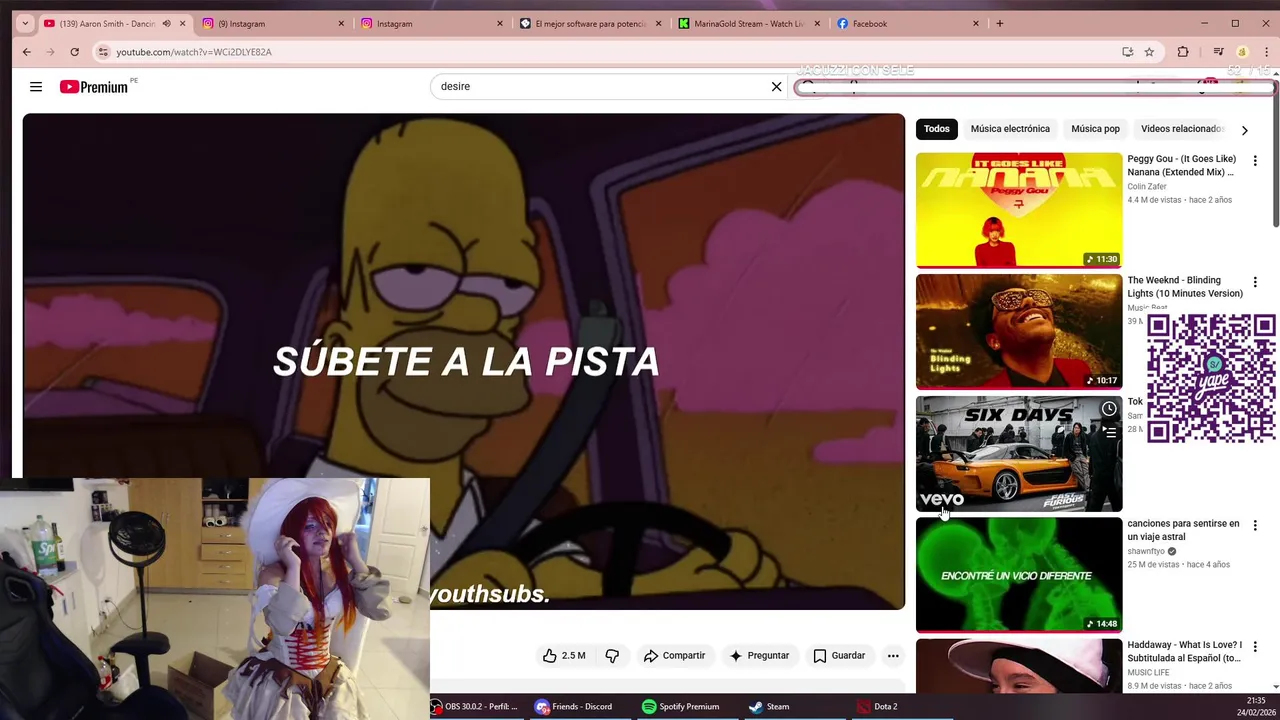Bookmark this page with the star

coord(1149,52)
